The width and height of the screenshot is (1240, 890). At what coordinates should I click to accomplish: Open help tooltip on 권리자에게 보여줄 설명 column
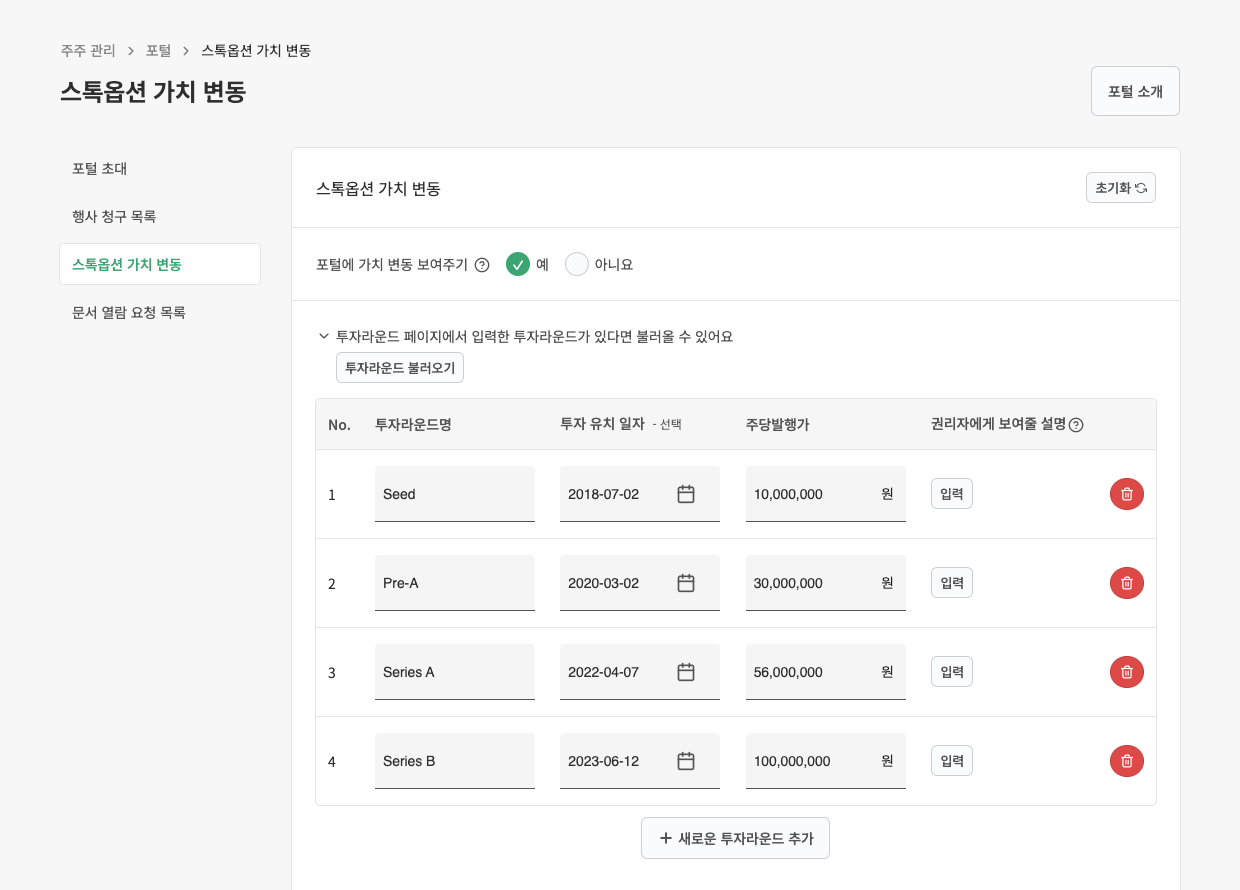click(1076, 424)
